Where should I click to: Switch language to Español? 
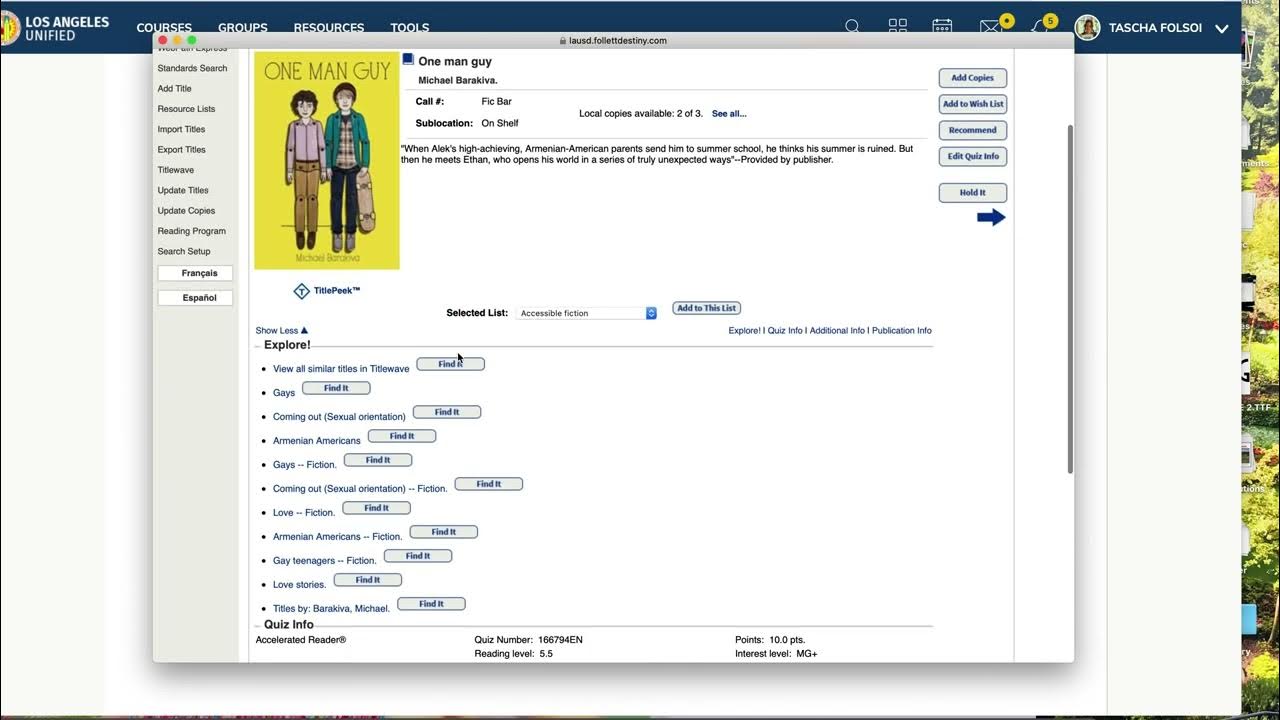(x=195, y=297)
